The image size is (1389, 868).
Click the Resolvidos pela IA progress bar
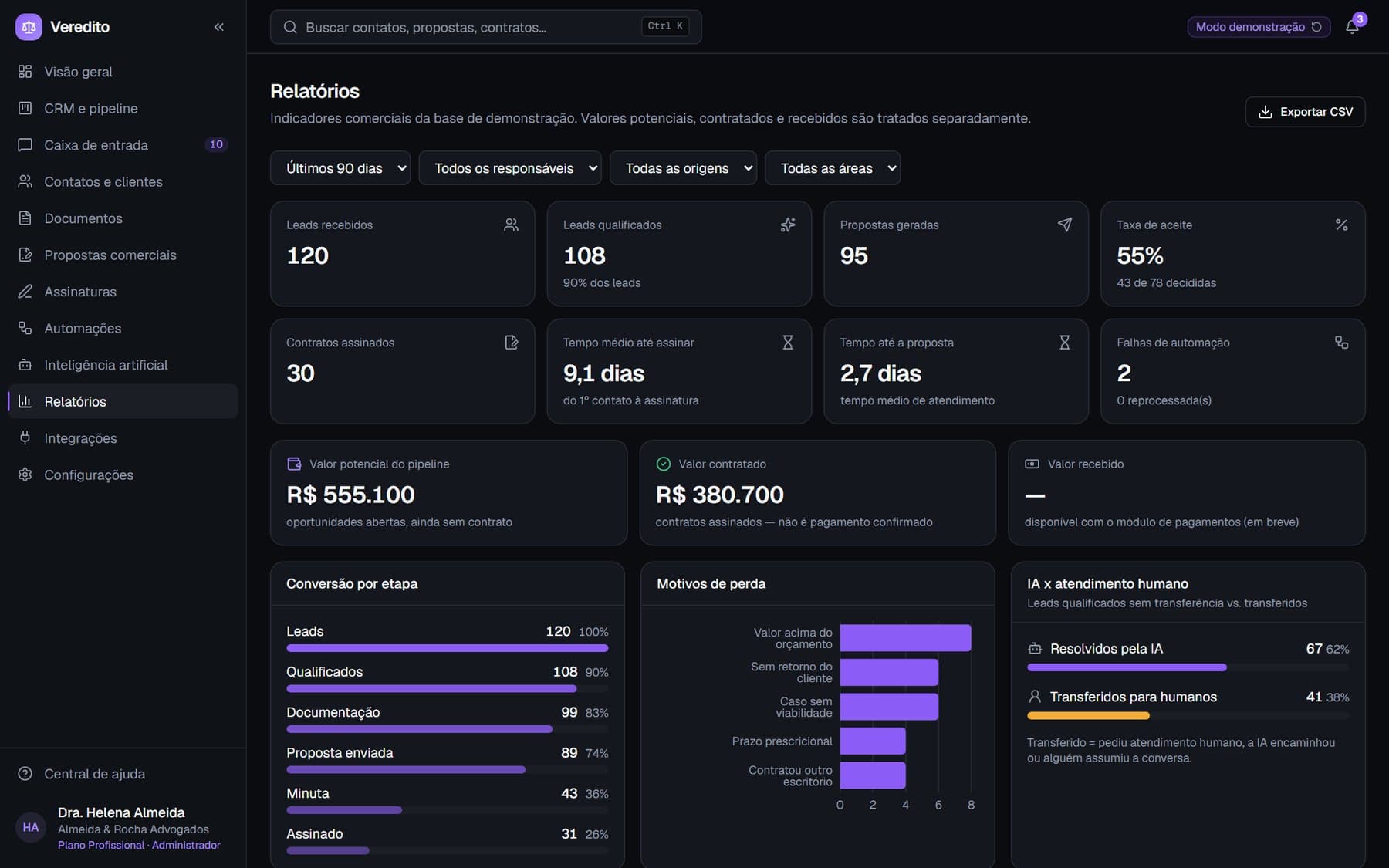click(1127, 667)
